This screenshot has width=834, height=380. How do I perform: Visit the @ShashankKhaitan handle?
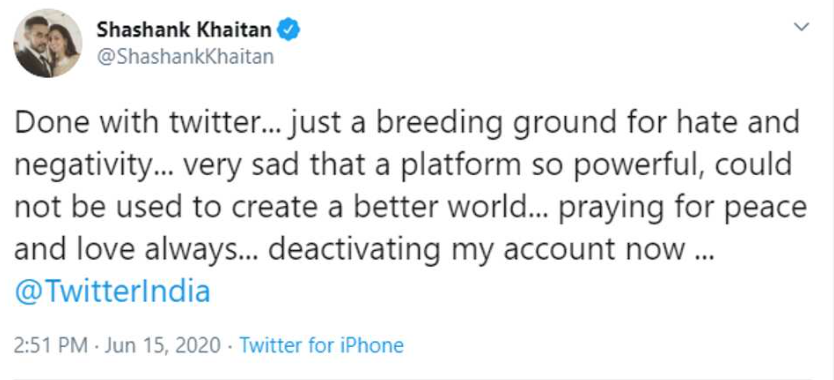(185, 57)
